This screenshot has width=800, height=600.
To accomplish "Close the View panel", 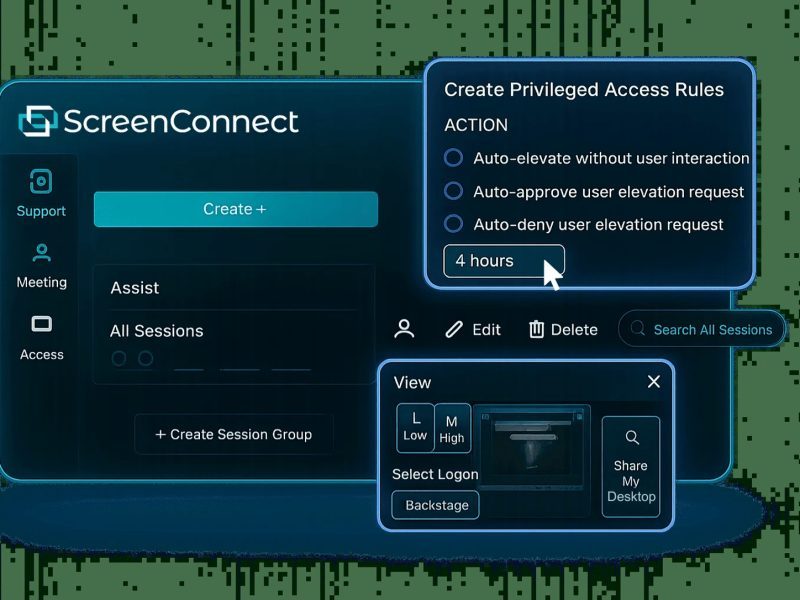I will (654, 382).
